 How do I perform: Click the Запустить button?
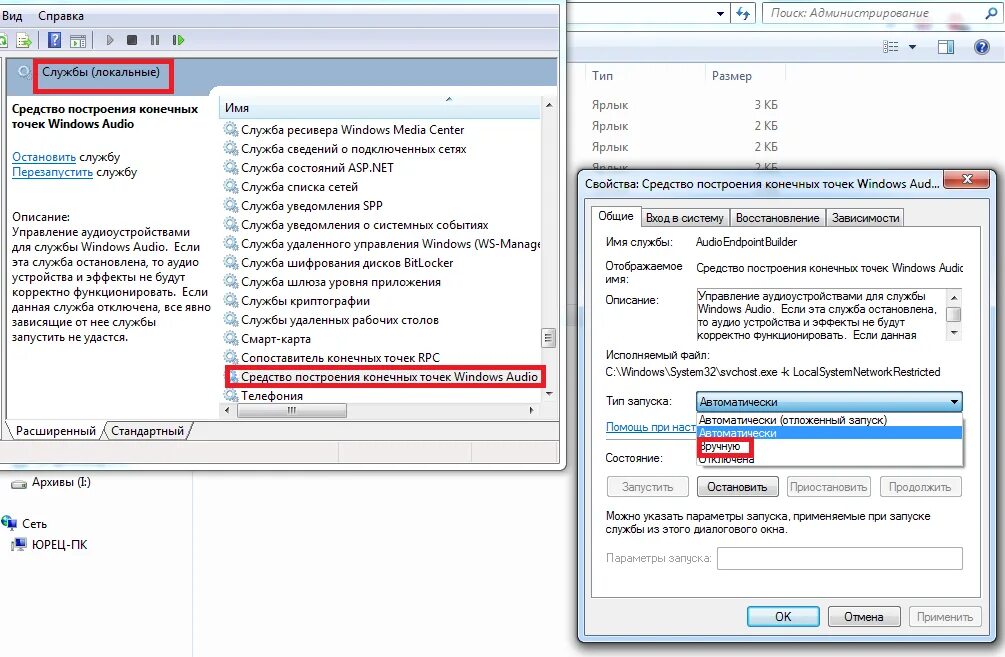point(647,487)
